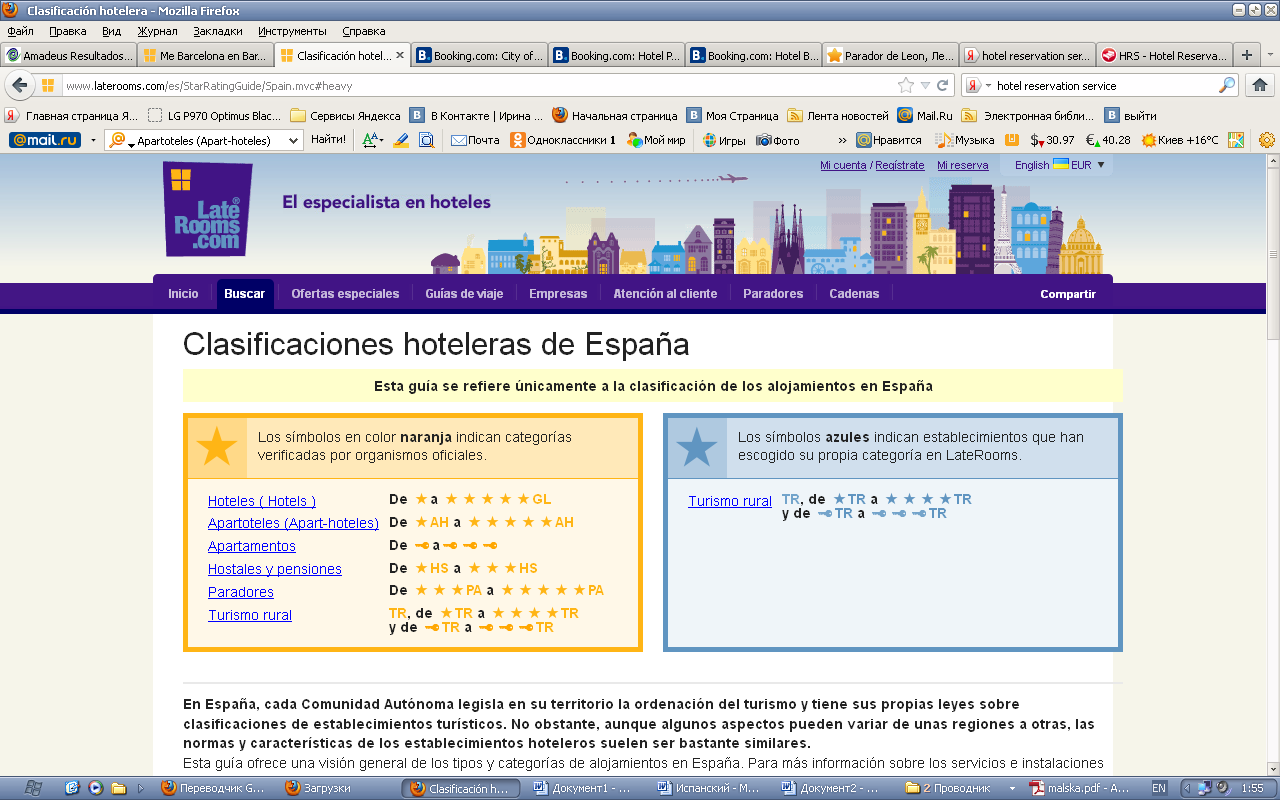Open the Начальная страница Firefox bookmark
The width and height of the screenshot is (1280, 800).
tap(614, 115)
